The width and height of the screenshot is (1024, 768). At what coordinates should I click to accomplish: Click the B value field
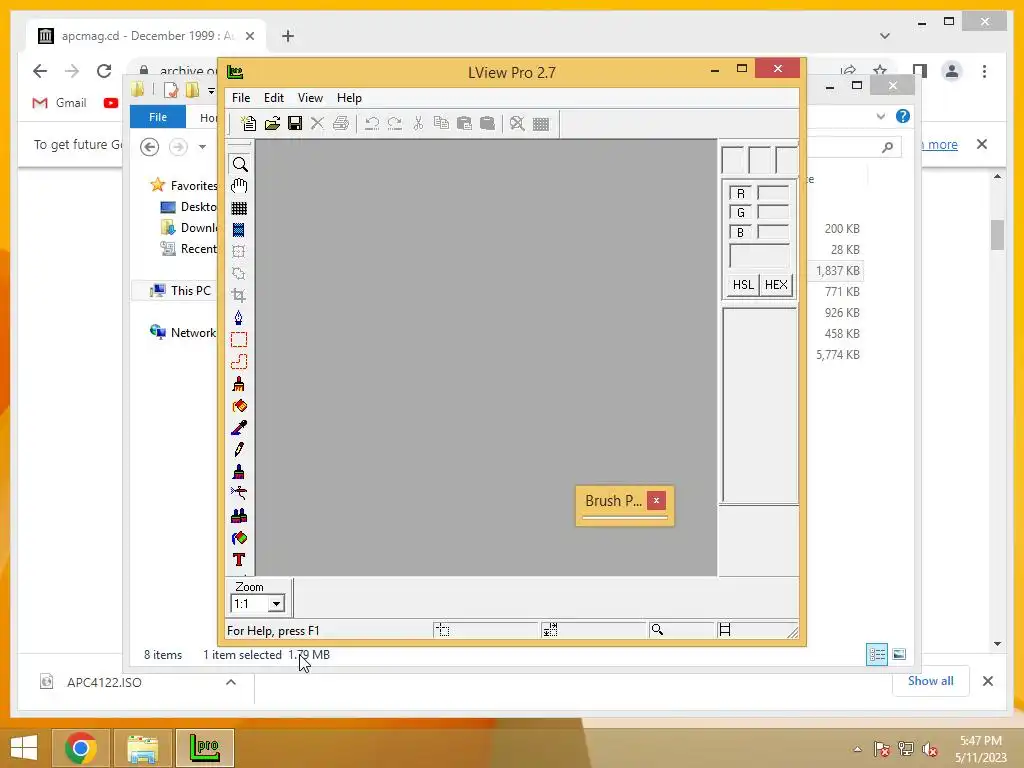pyautogui.click(x=773, y=232)
